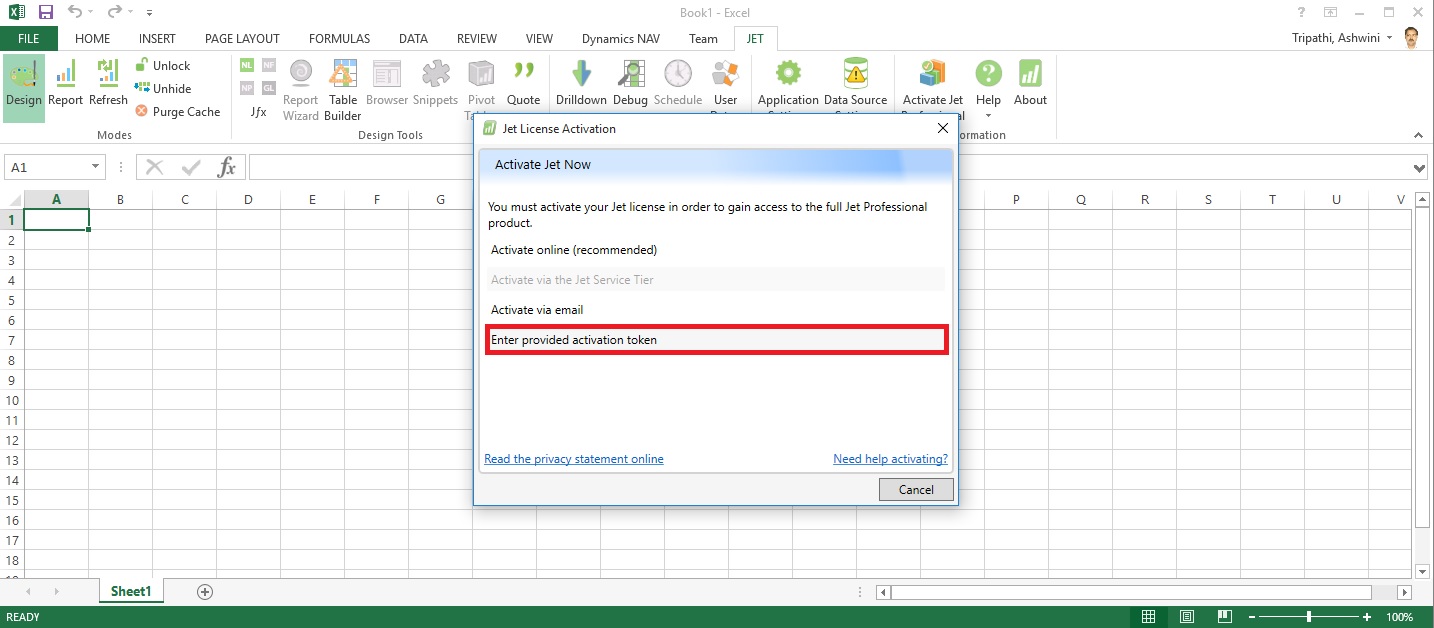Viewport: 1434px width, 628px height.
Task: Collapse the ribbon with the arrow
Action: pos(1418,135)
